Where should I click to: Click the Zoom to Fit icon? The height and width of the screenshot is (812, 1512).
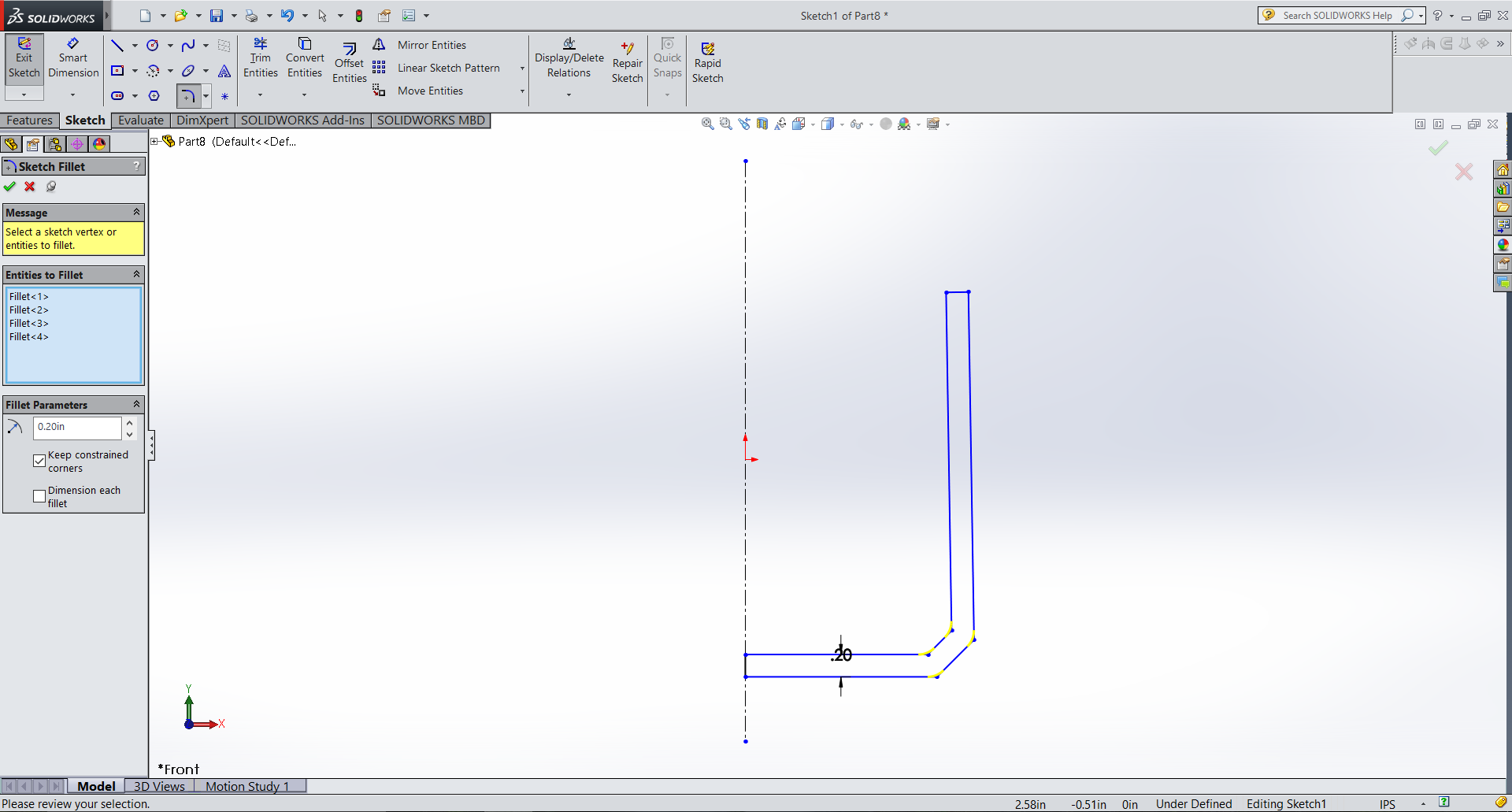707,124
